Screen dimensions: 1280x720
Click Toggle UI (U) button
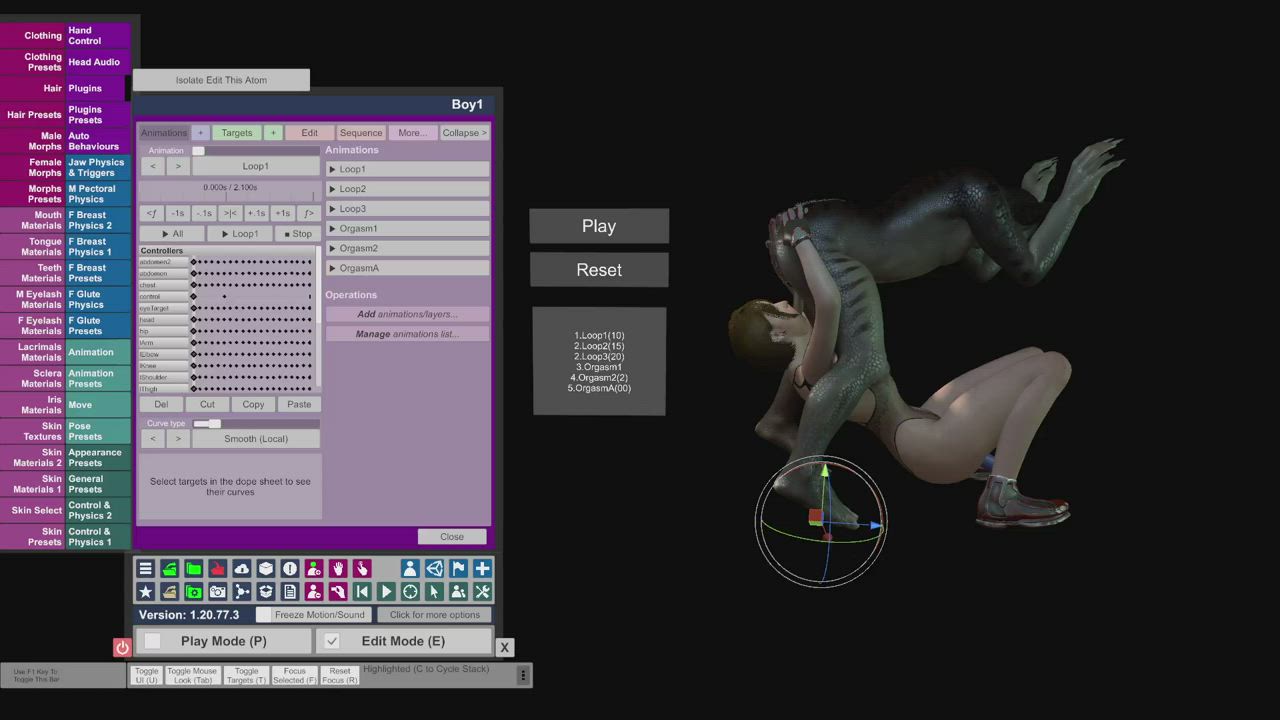[147, 676]
